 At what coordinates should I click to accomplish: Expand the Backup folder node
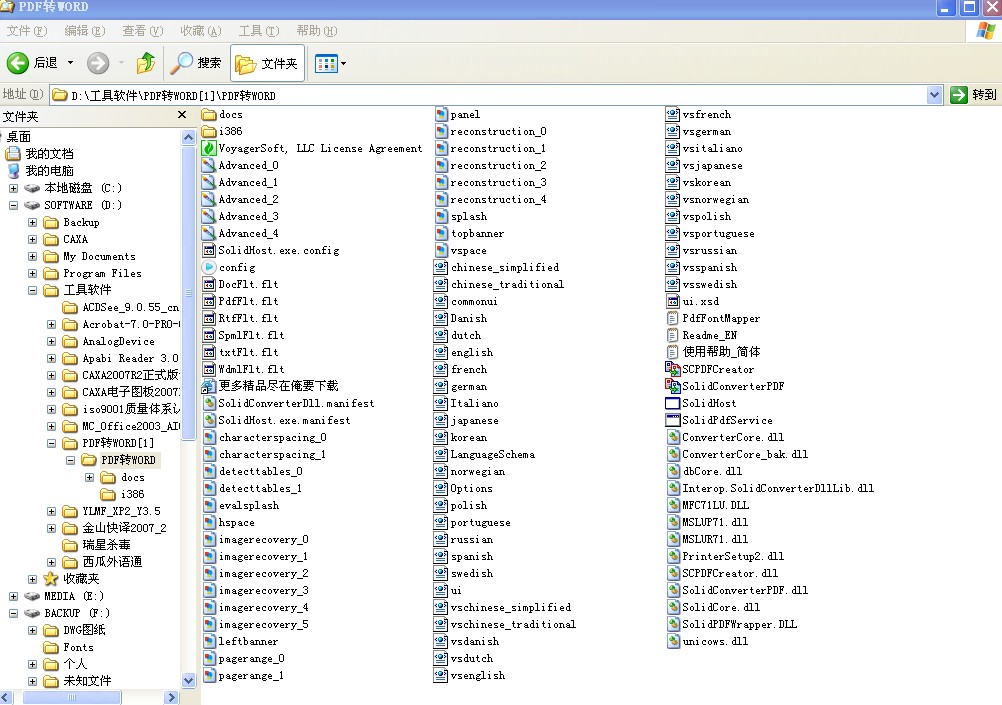33,222
